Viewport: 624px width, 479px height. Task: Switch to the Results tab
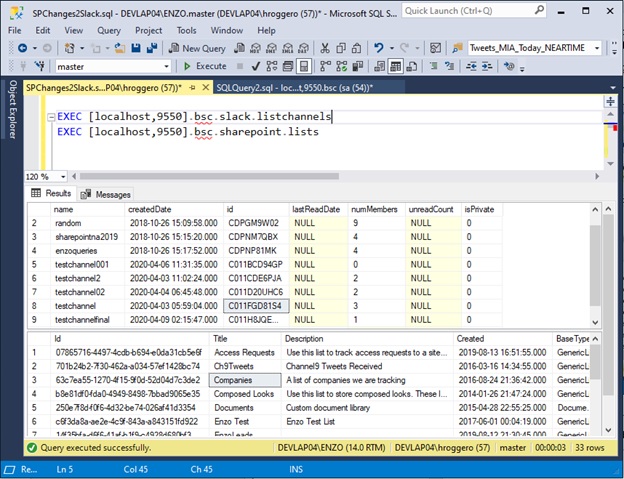point(51,193)
